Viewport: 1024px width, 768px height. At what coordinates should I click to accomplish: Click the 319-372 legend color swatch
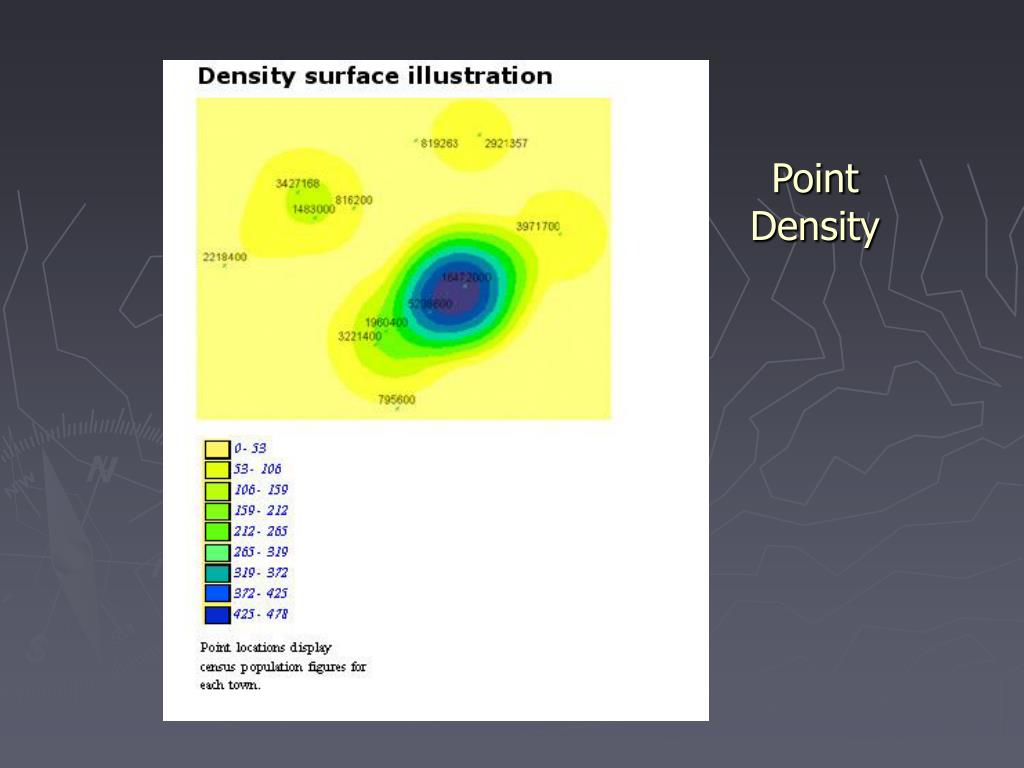tap(217, 573)
